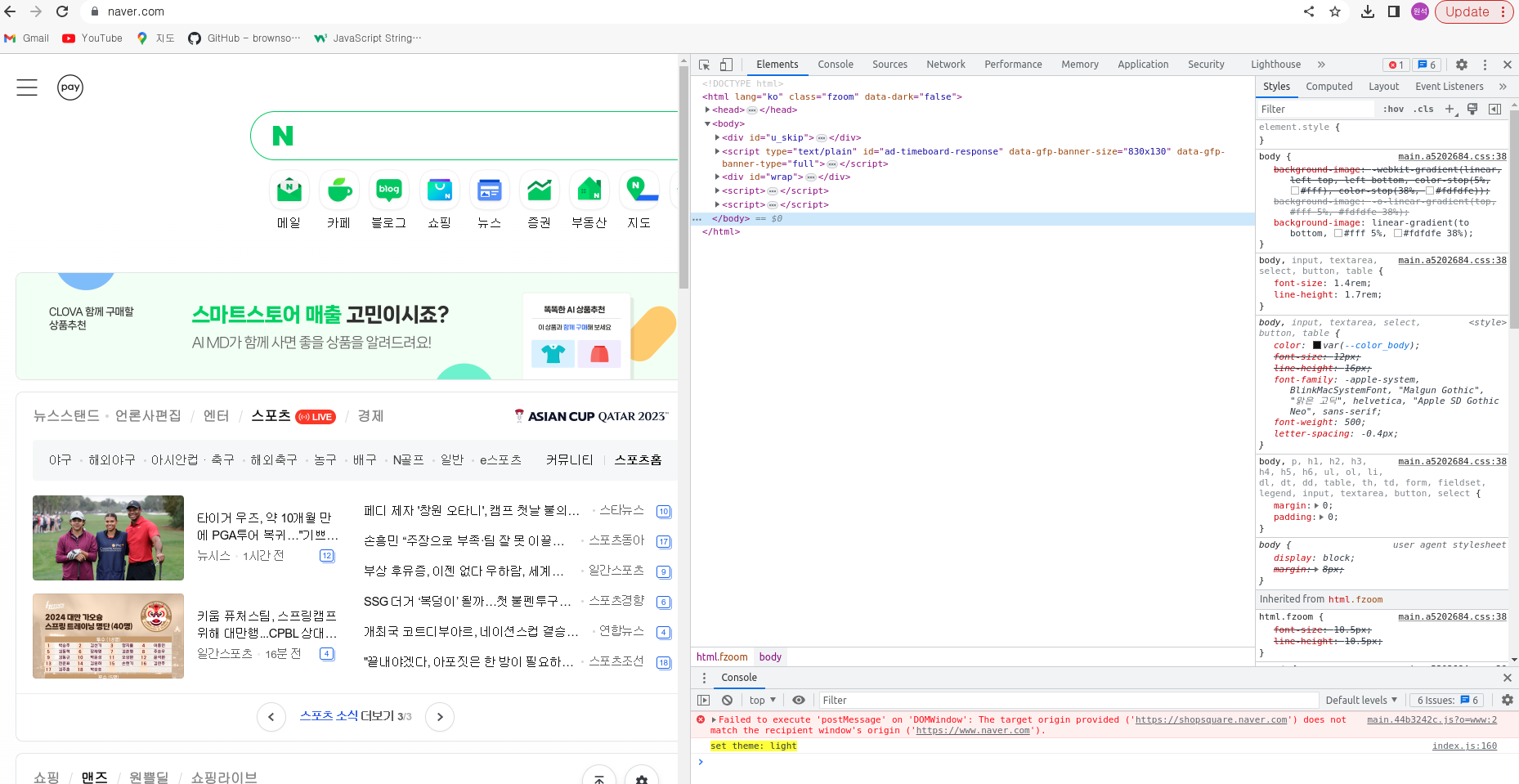Open the 6 Issues button in the console
1519x784 pixels.
[x=1448, y=700]
